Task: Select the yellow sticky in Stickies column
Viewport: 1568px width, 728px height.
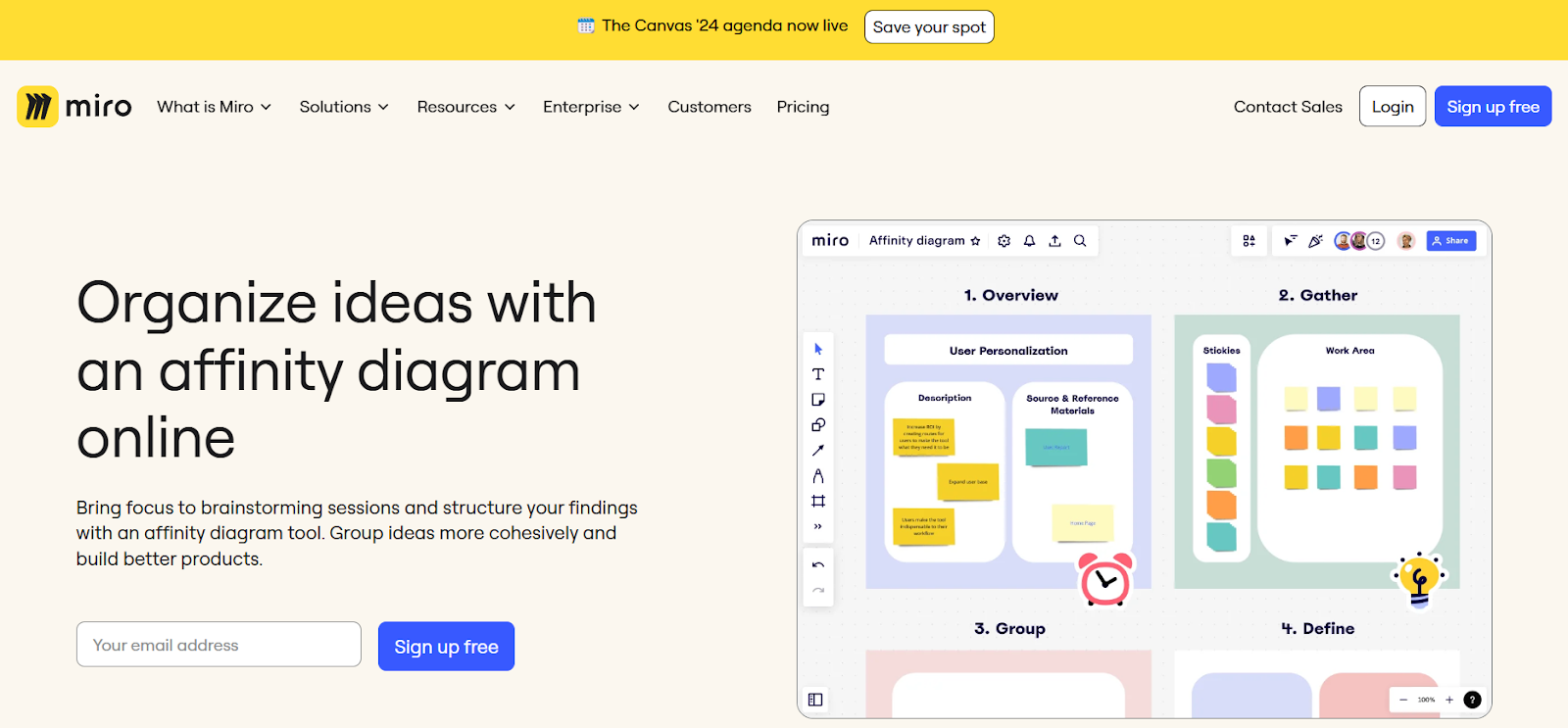Action: click(1221, 442)
